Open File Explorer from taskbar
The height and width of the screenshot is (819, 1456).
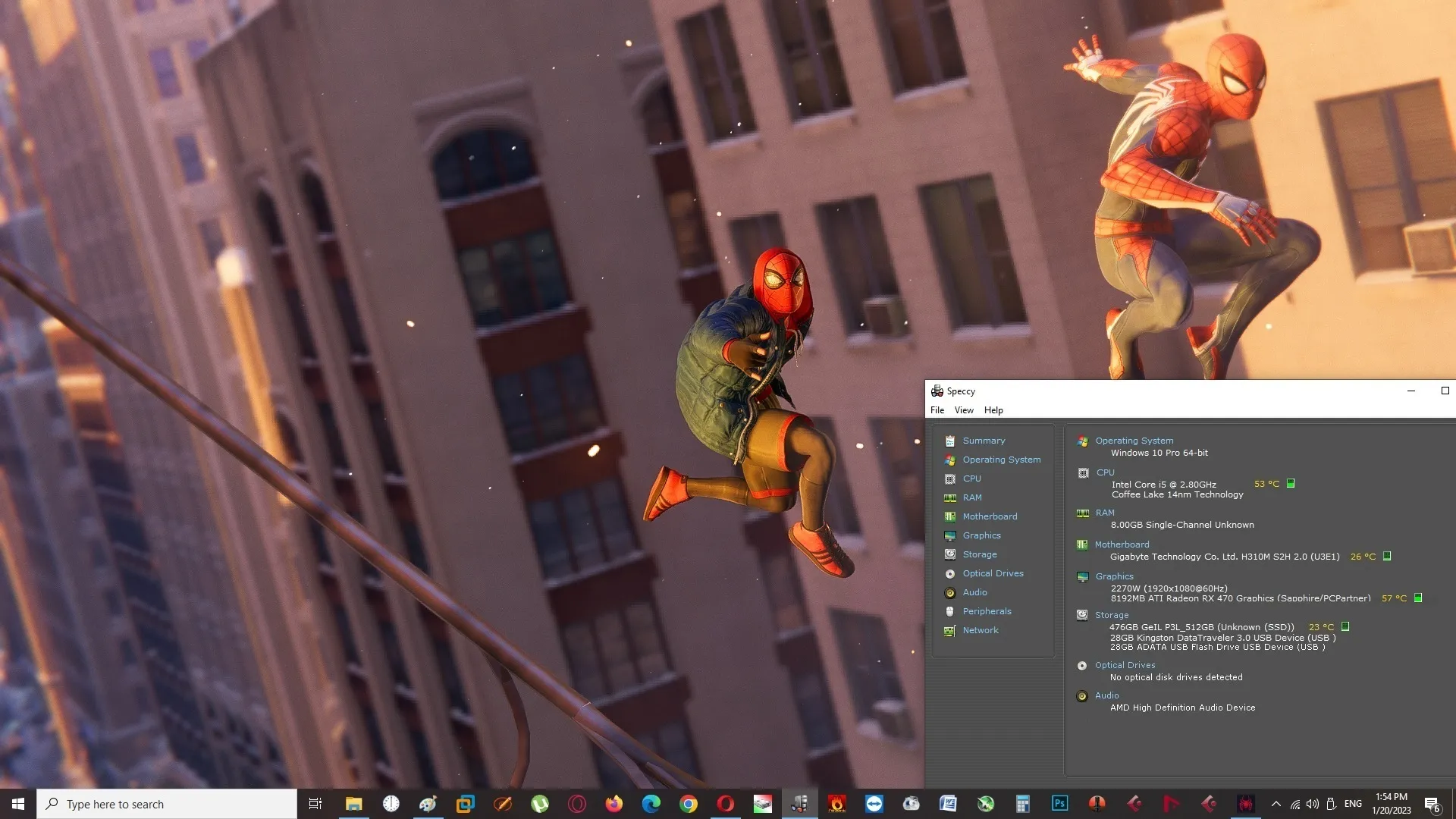click(x=353, y=804)
